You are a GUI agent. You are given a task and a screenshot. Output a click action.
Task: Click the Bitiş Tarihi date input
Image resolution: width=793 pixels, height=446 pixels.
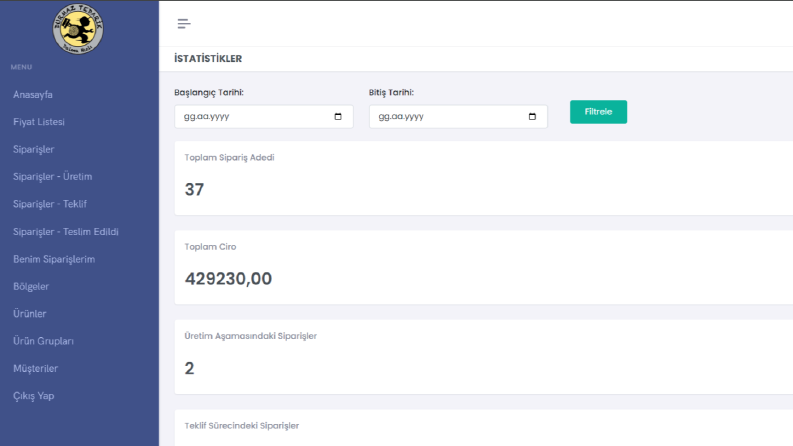(458, 117)
